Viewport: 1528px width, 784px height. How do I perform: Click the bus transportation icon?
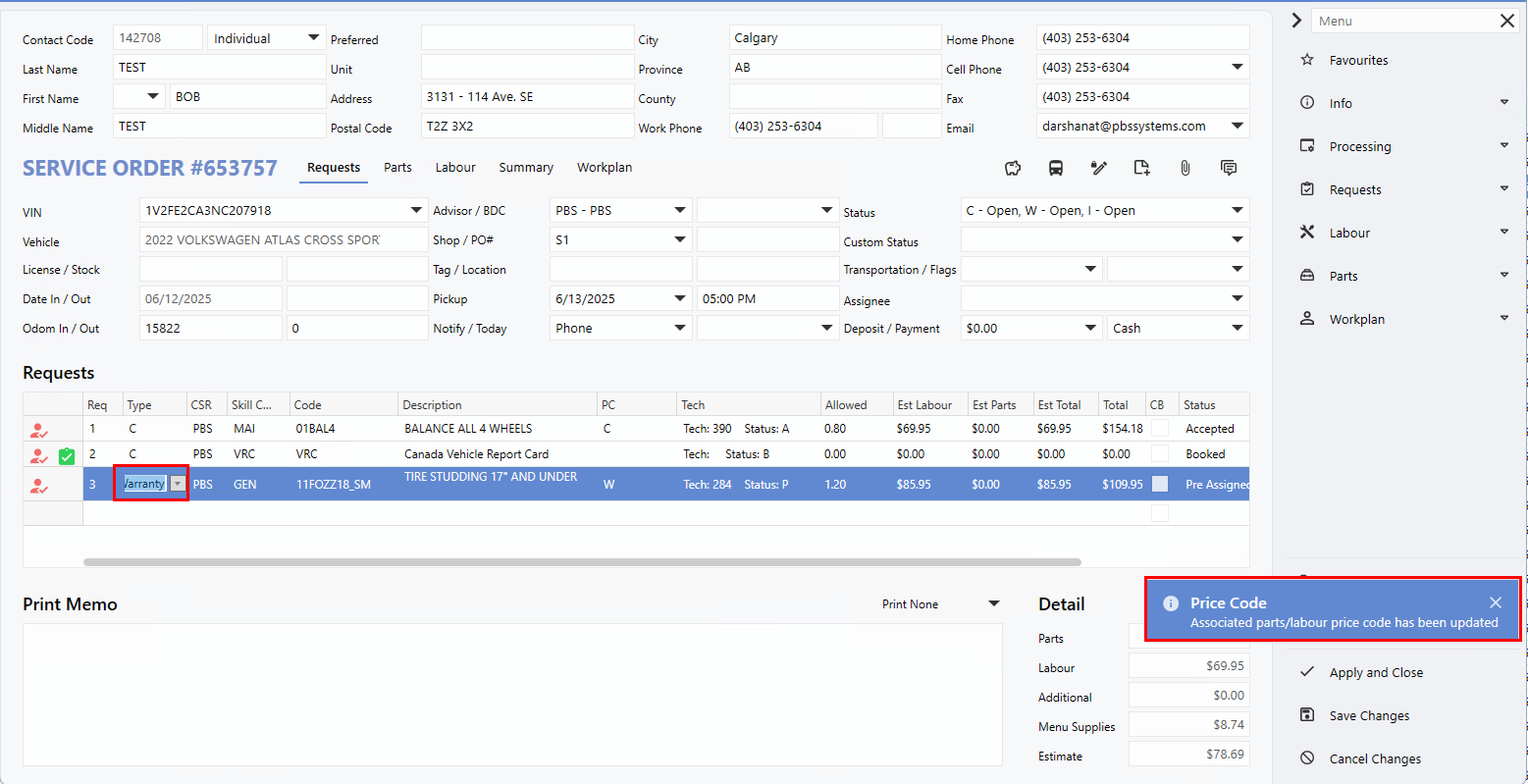point(1056,168)
